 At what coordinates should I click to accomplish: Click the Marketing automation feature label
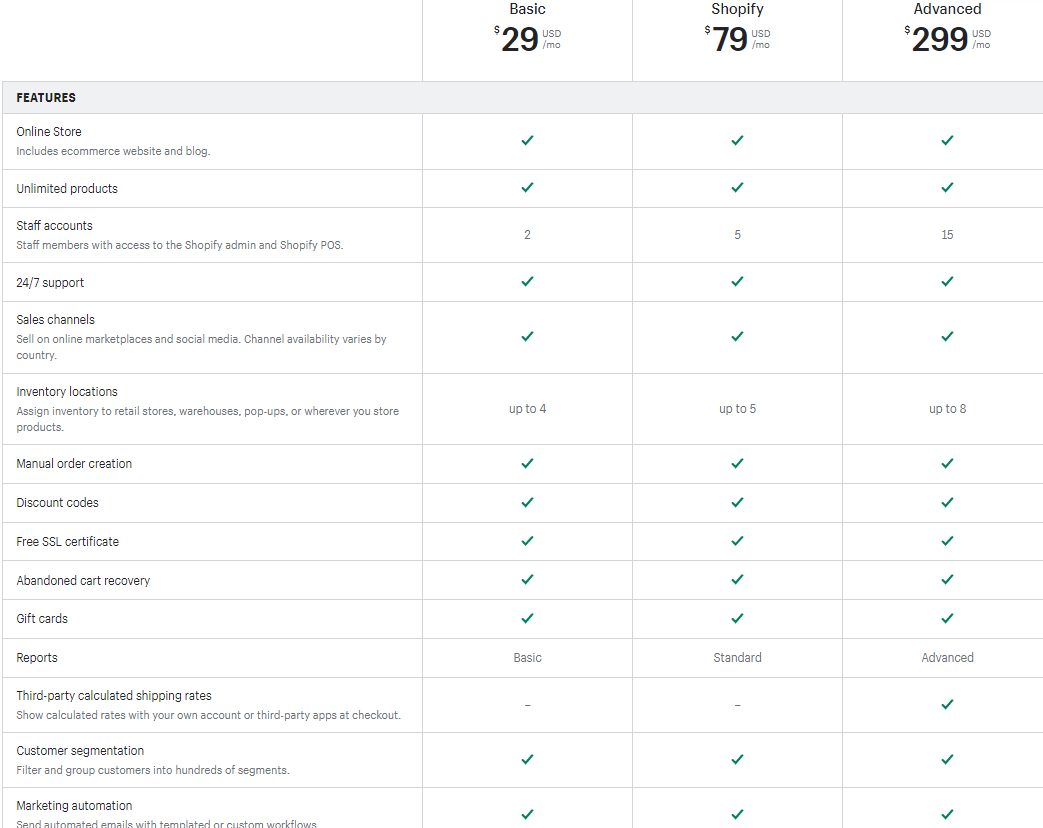[x=74, y=805]
